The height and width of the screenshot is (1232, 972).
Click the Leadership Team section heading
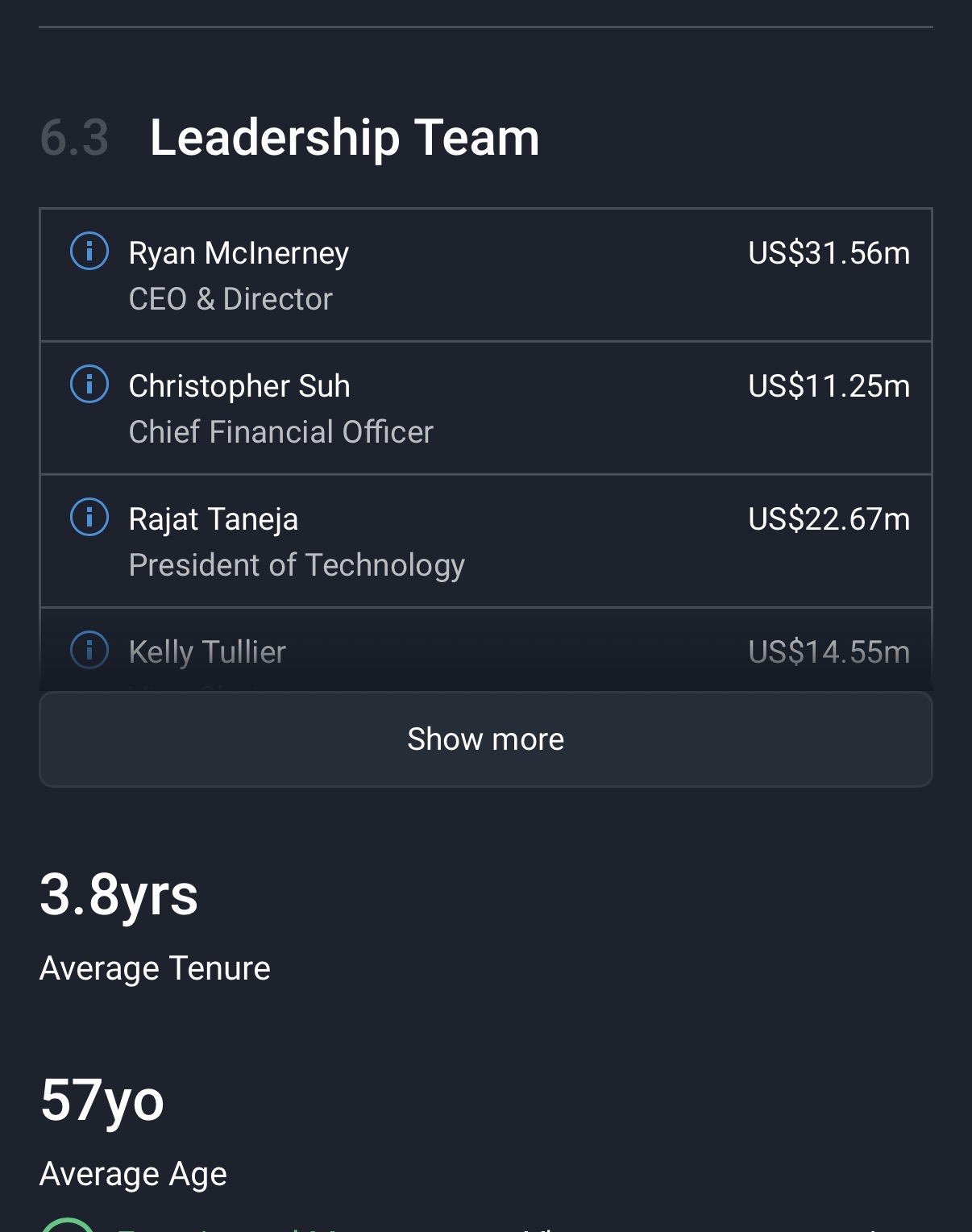click(344, 137)
